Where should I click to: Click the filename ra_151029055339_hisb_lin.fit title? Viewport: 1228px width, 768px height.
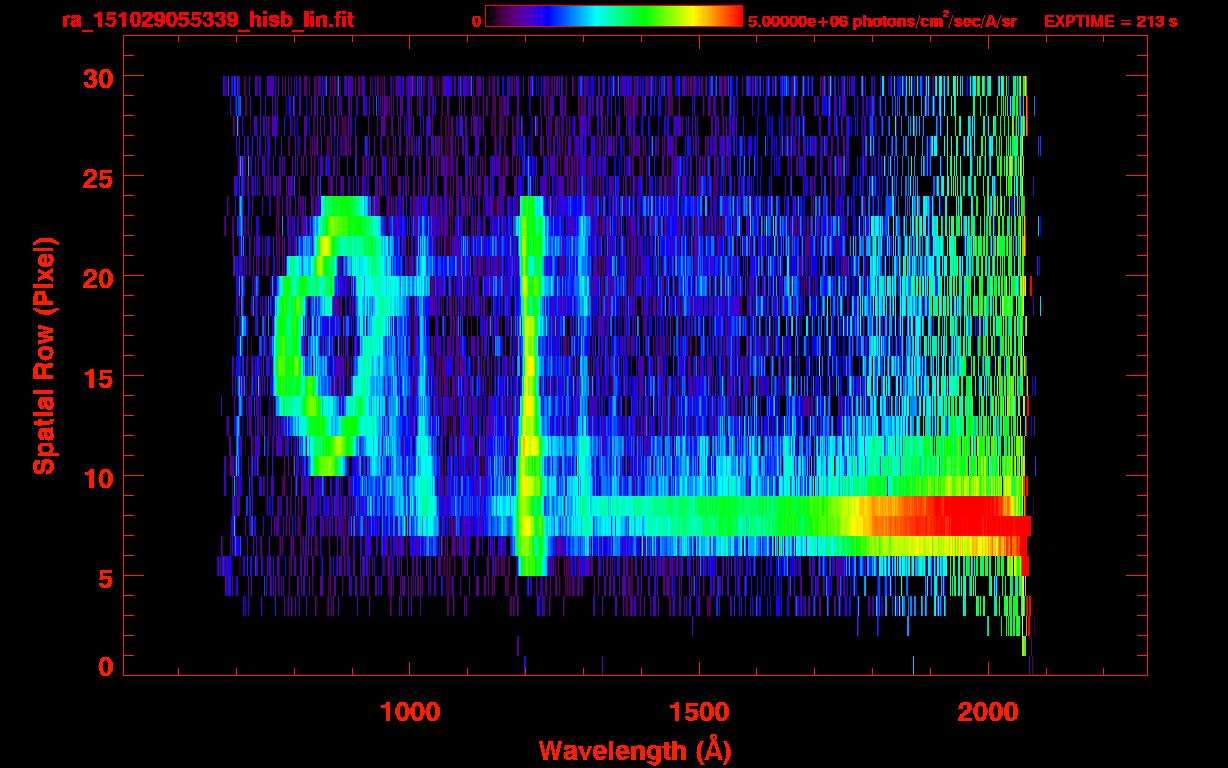(x=207, y=20)
